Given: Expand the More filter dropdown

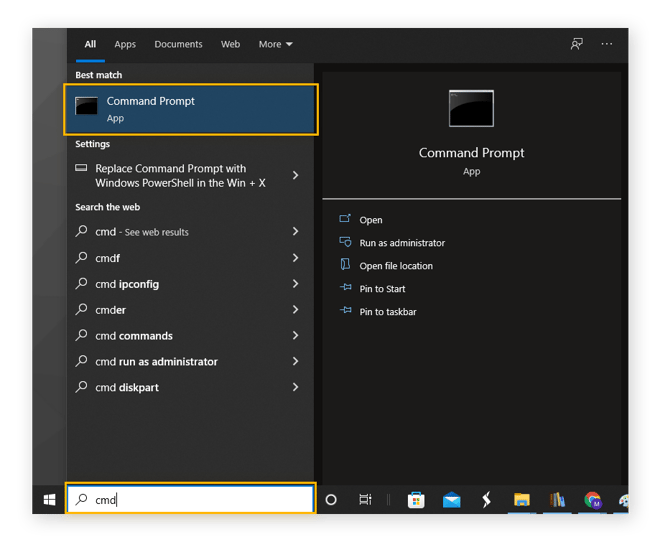Looking at the screenshot, I should pos(275,44).
